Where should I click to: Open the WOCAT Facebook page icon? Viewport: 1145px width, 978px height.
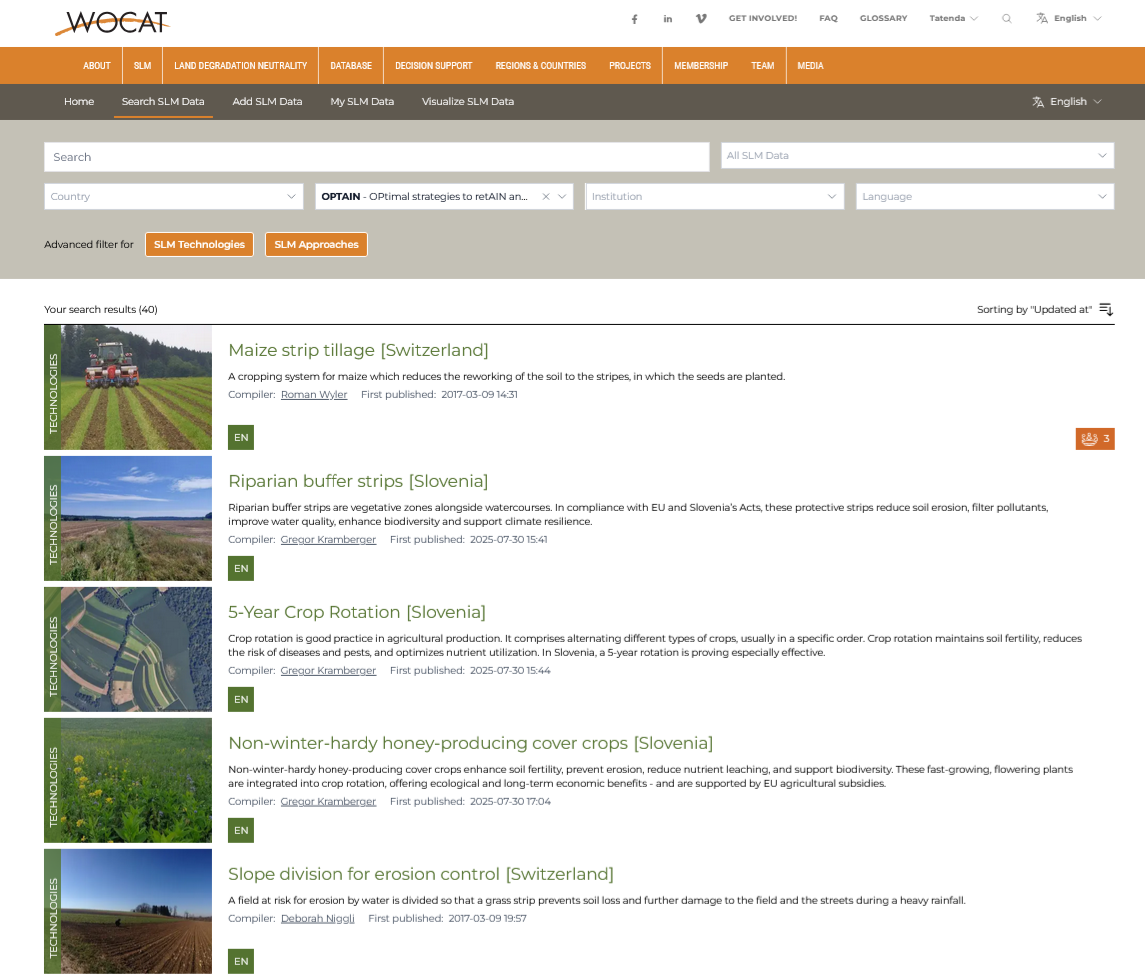(x=634, y=19)
